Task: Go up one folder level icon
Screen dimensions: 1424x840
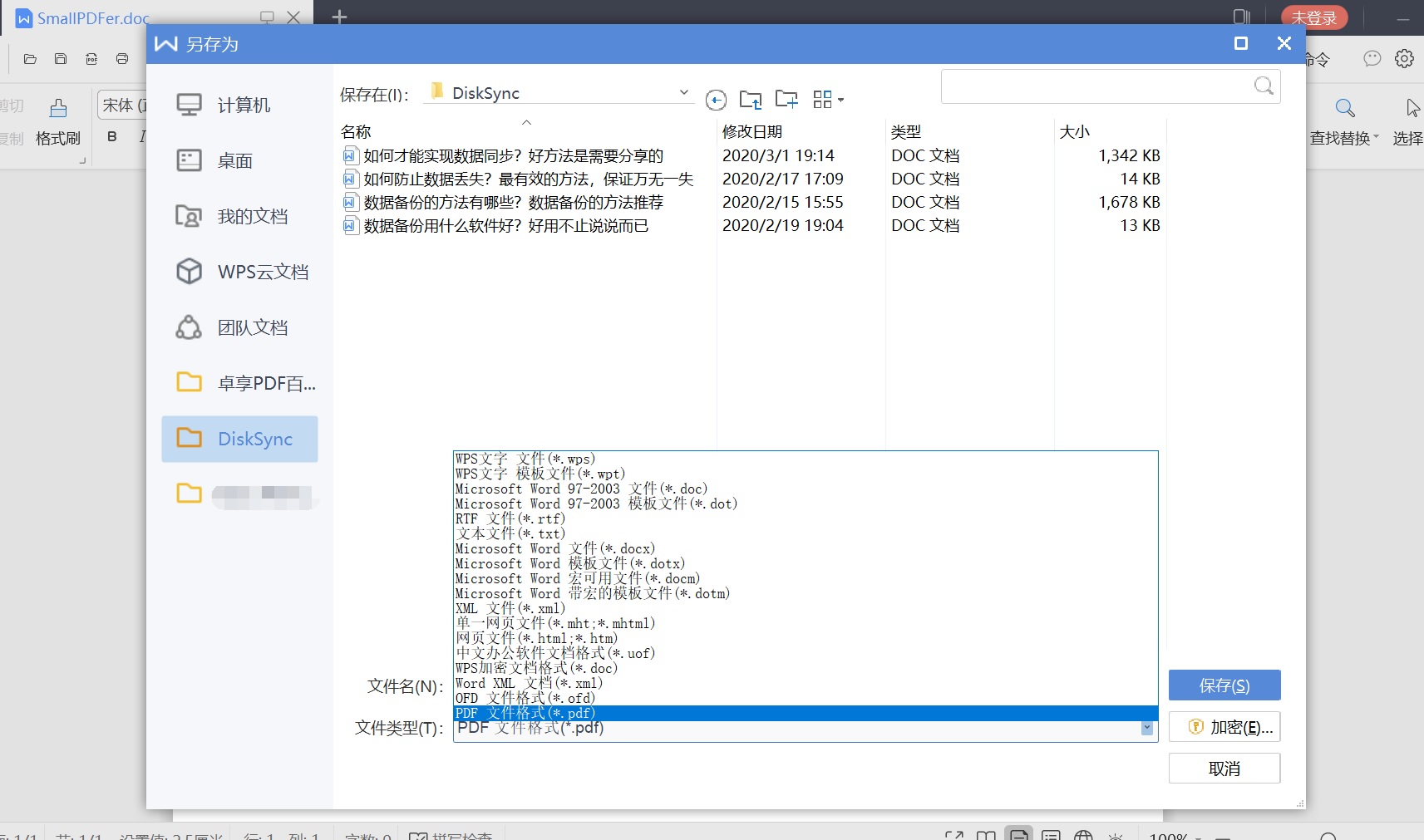Action: [x=751, y=100]
